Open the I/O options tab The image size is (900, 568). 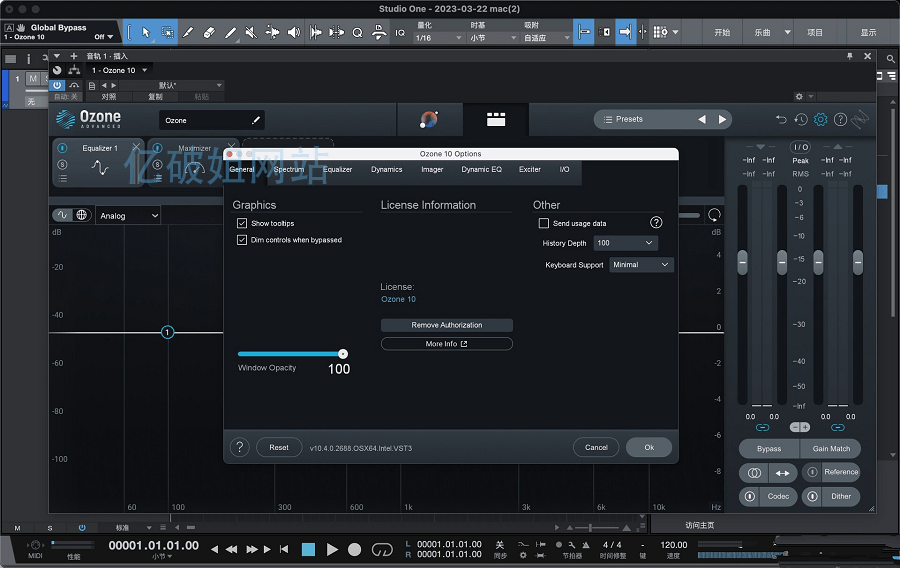(x=565, y=169)
